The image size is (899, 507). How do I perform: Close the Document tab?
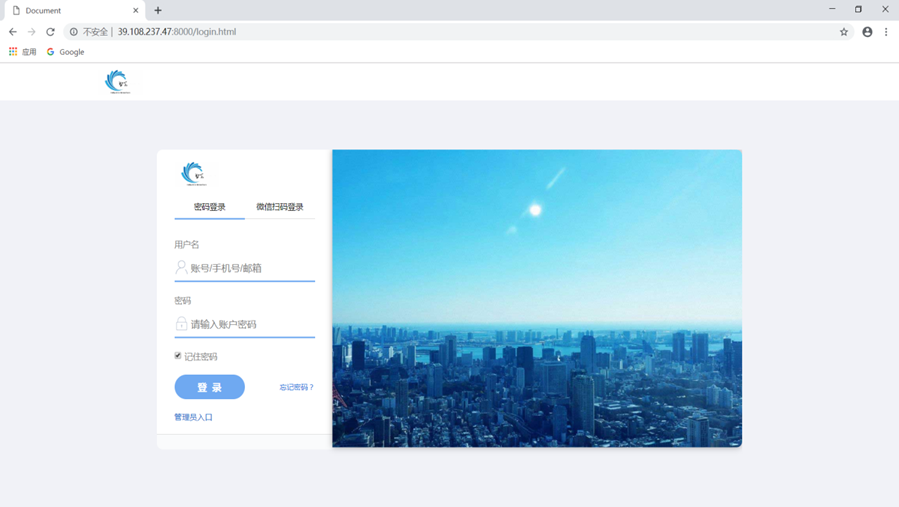point(135,10)
